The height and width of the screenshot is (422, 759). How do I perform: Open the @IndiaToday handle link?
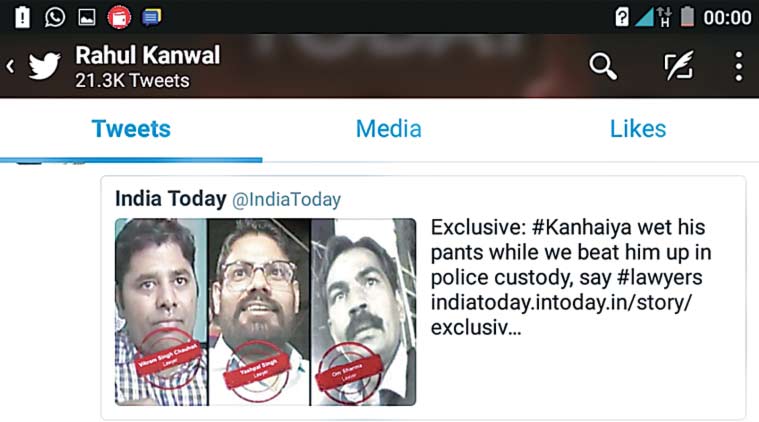coord(287,199)
